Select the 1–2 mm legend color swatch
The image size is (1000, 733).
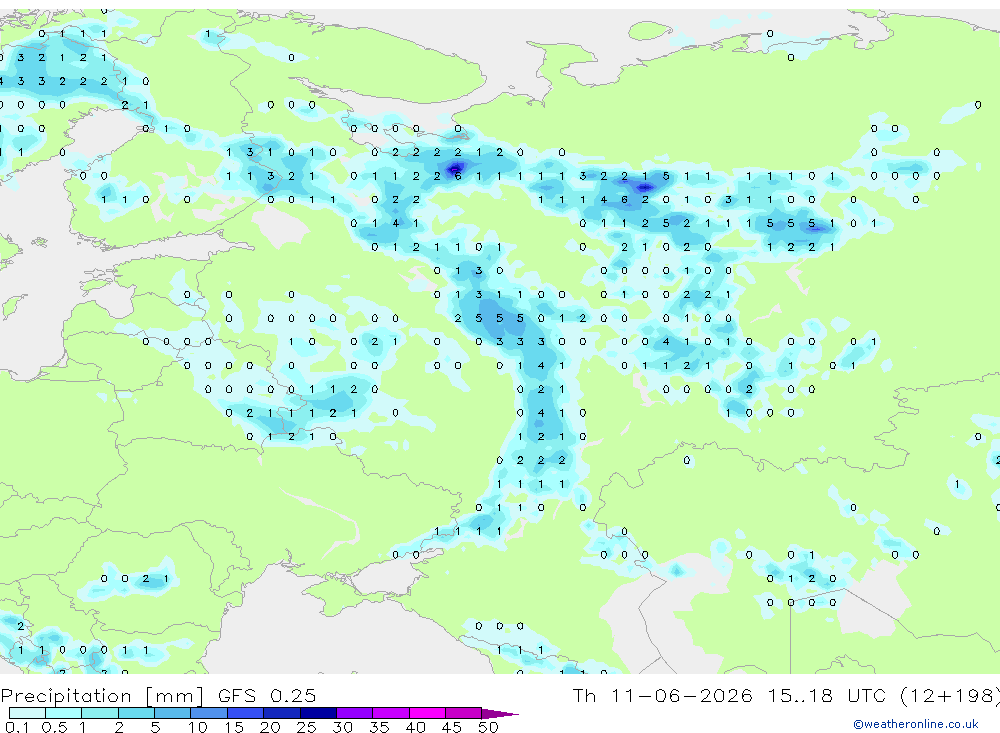(x=100, y=713)
